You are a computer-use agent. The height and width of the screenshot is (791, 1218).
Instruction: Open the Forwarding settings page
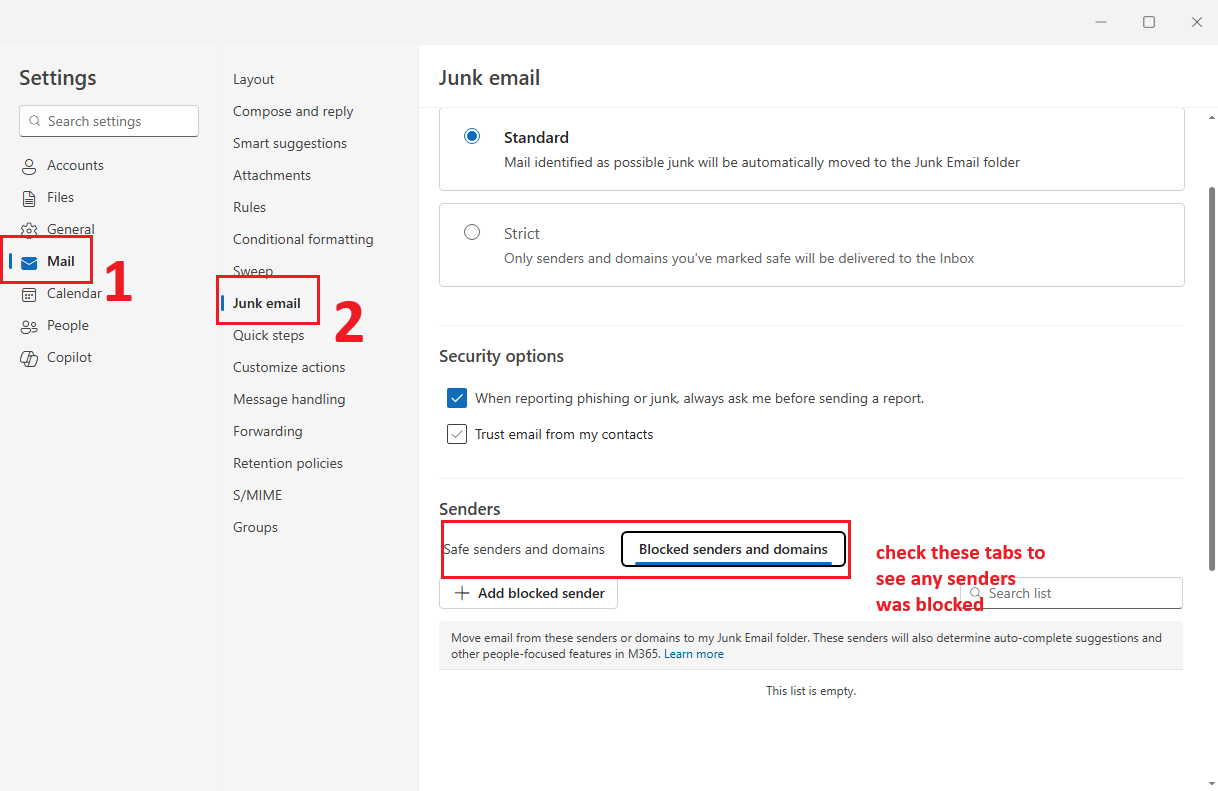267,431
